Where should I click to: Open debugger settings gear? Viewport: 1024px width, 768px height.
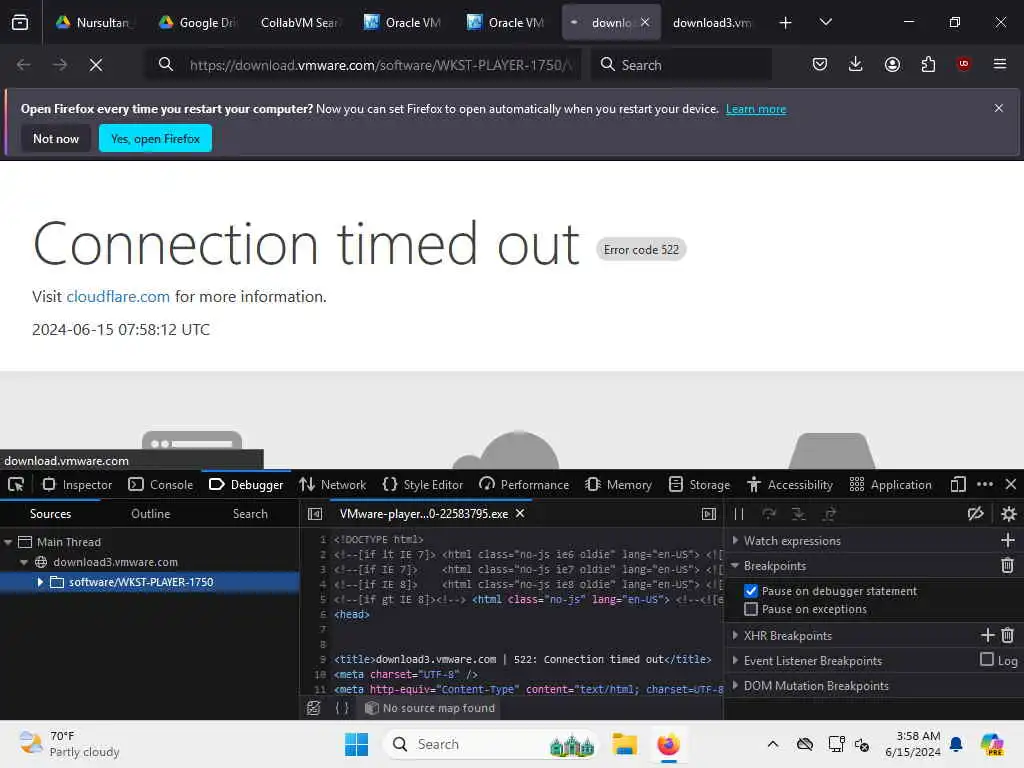pyautogui.click(x=1008, y=514)
